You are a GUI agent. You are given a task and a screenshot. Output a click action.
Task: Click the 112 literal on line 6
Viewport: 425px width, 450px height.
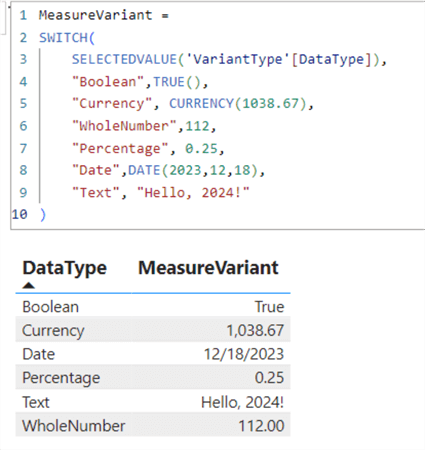point(197,126)
